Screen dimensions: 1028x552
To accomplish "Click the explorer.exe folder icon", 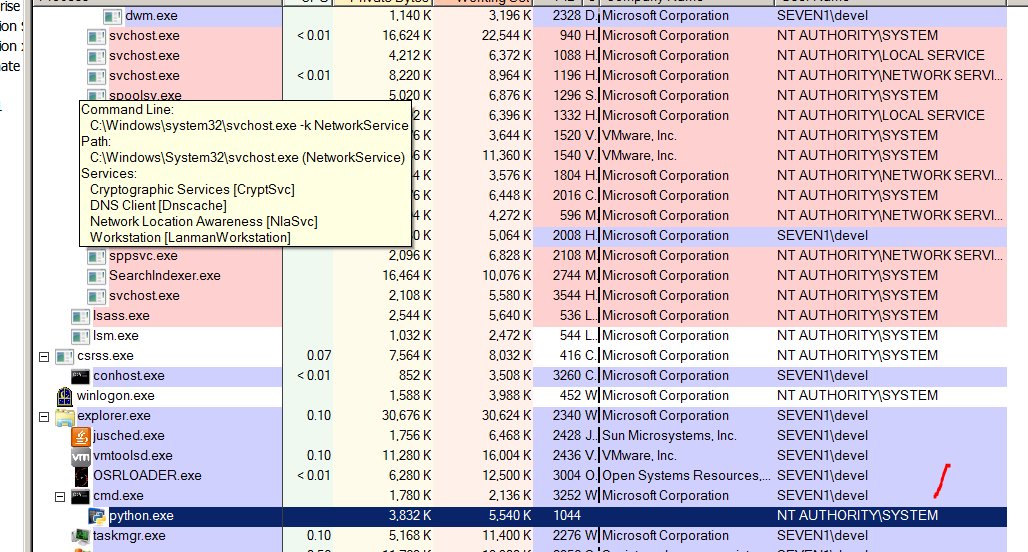I will pos(65,416).
